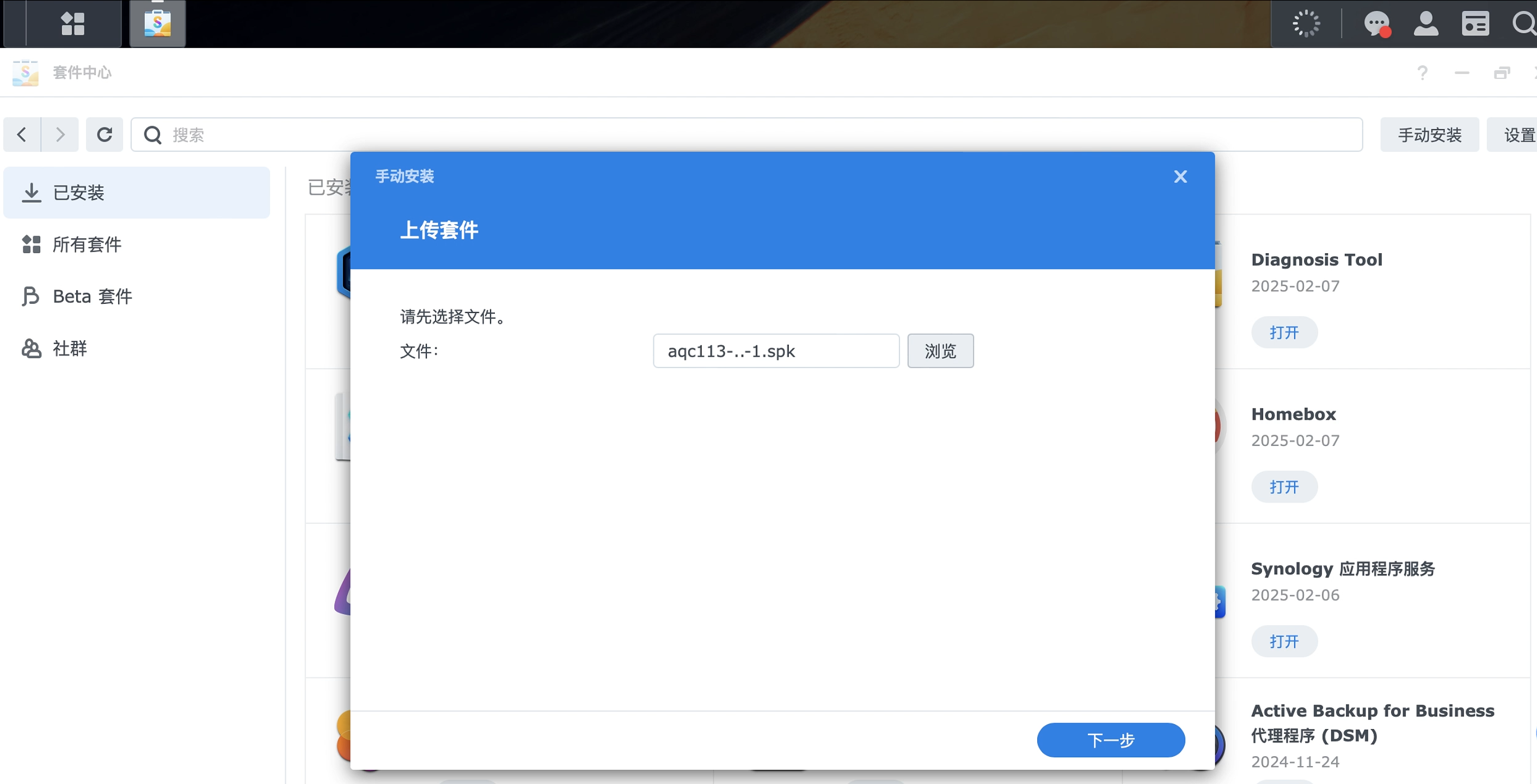Open the widgets panel icon
This screenshot has height=784, width=1537.
(1475, 24)
